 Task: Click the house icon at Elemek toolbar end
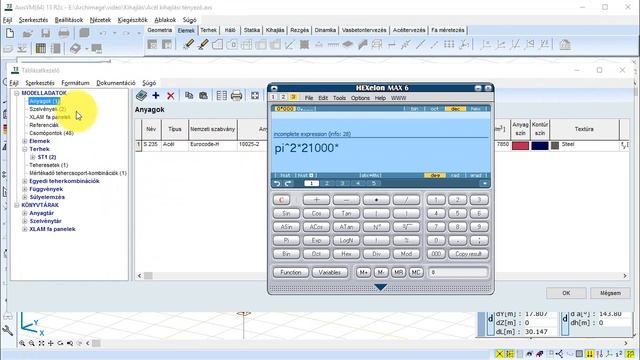565,44
